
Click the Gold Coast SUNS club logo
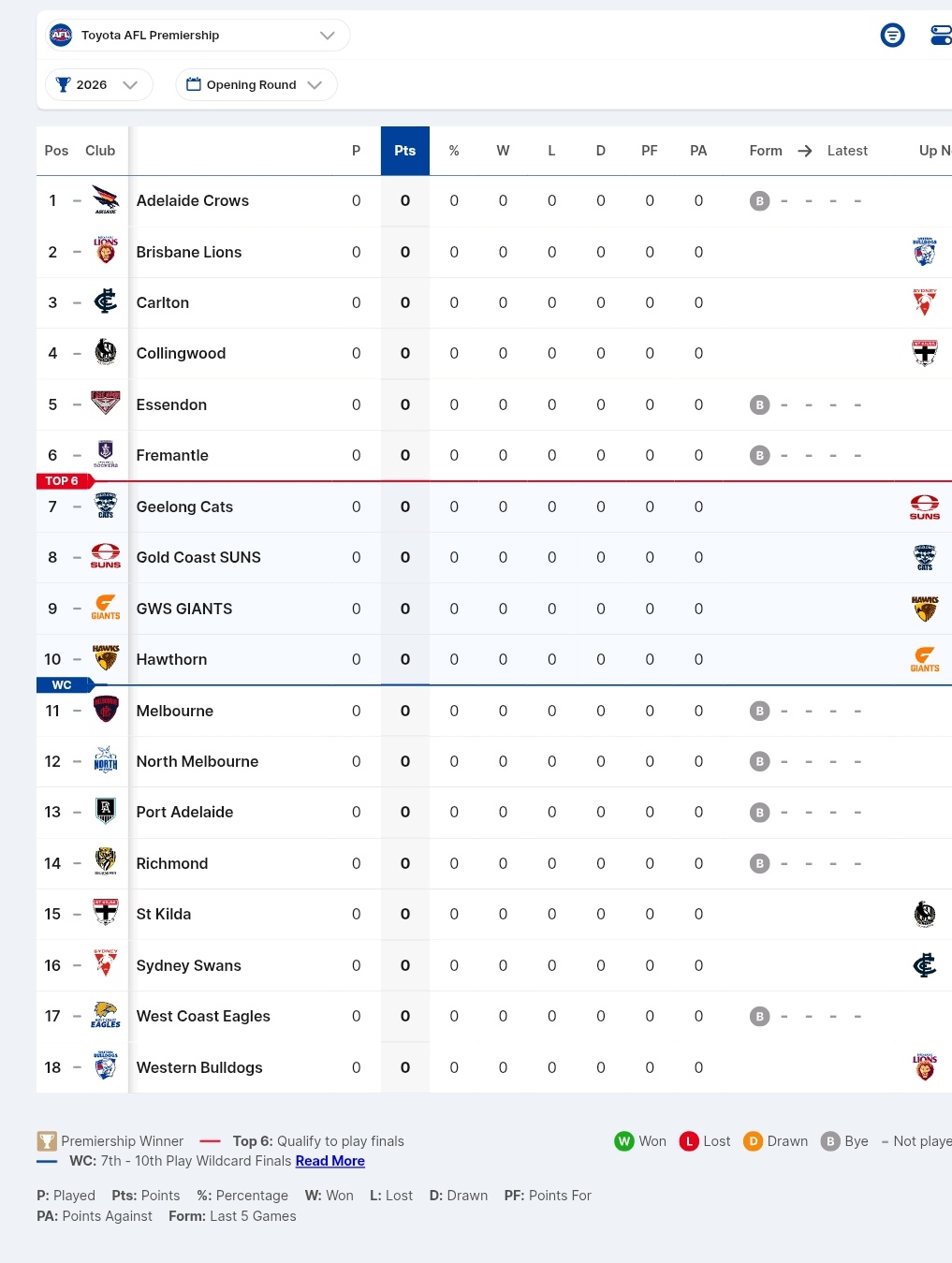(106, 557)
